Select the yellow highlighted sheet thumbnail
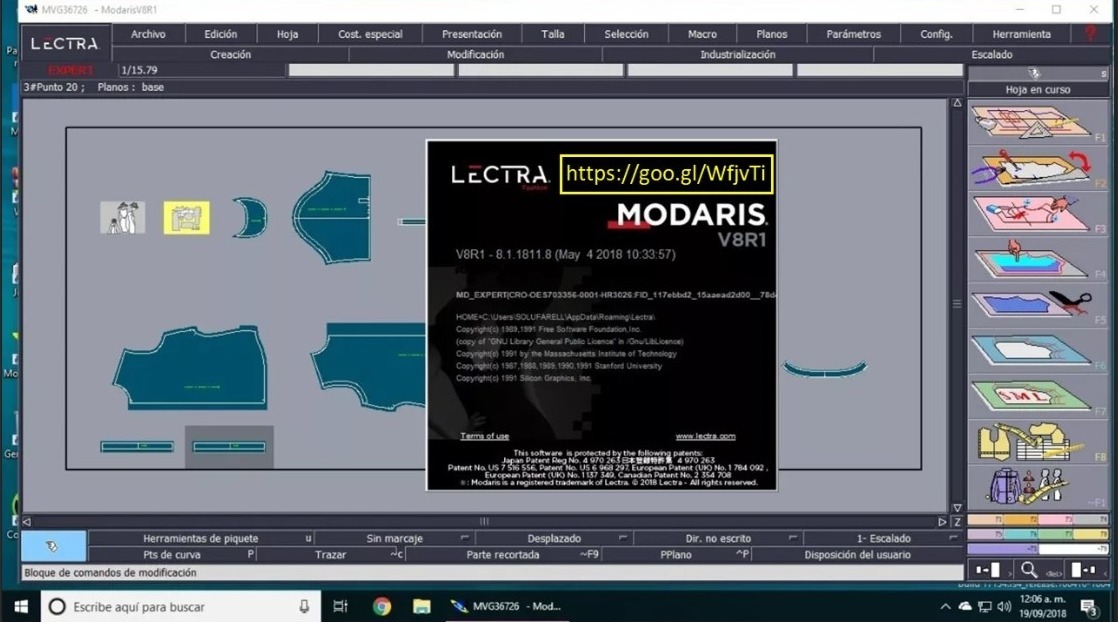 point(187,218)
